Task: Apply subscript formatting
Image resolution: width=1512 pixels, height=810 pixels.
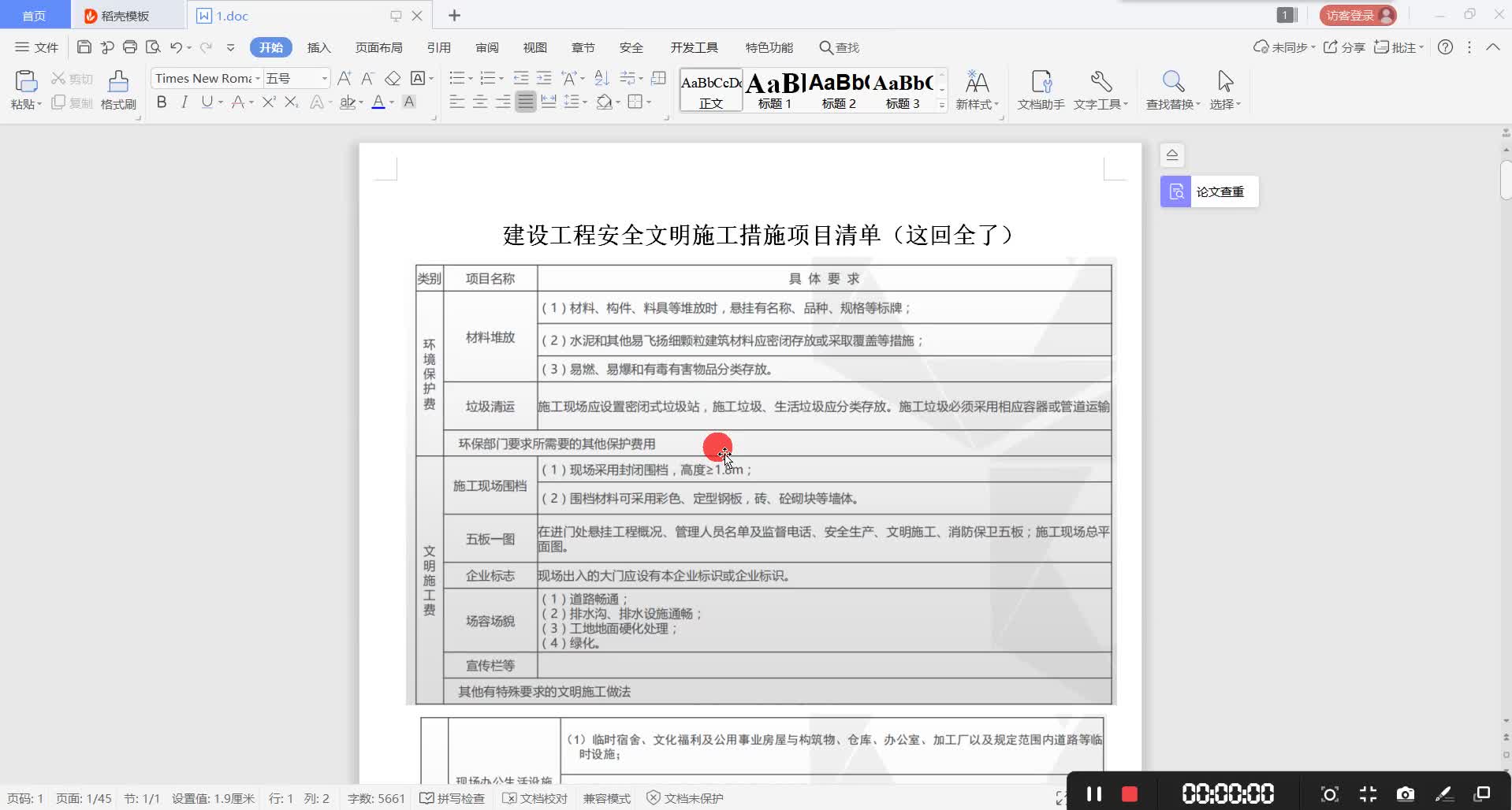Action: pos(291,102)
